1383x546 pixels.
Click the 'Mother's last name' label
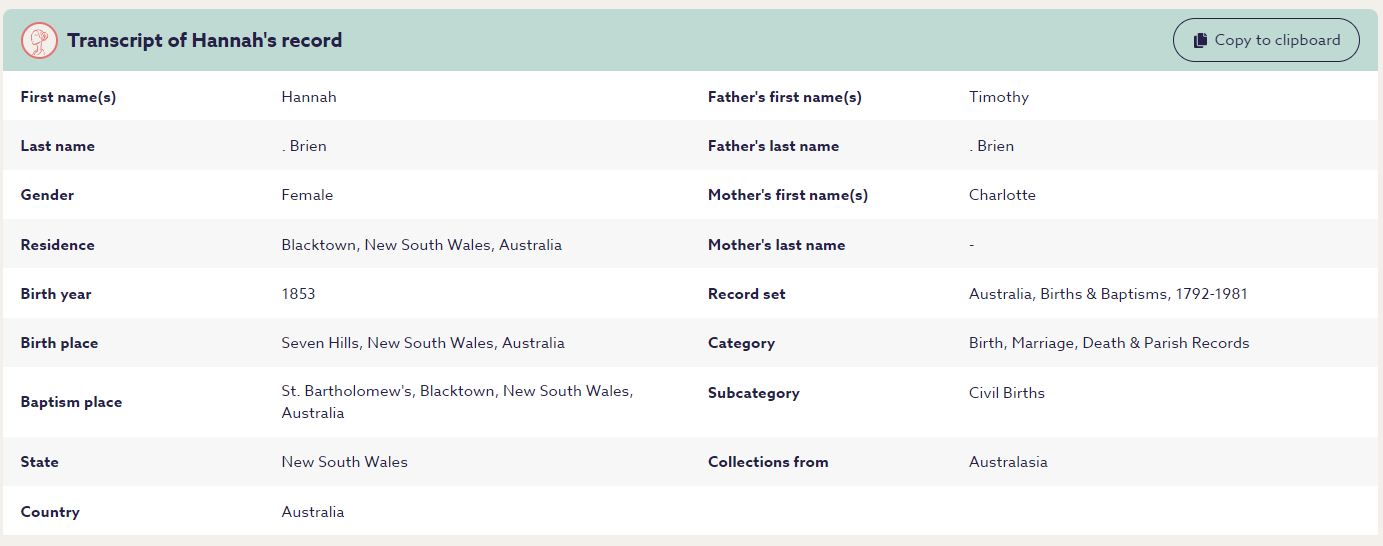coord(776,245)
